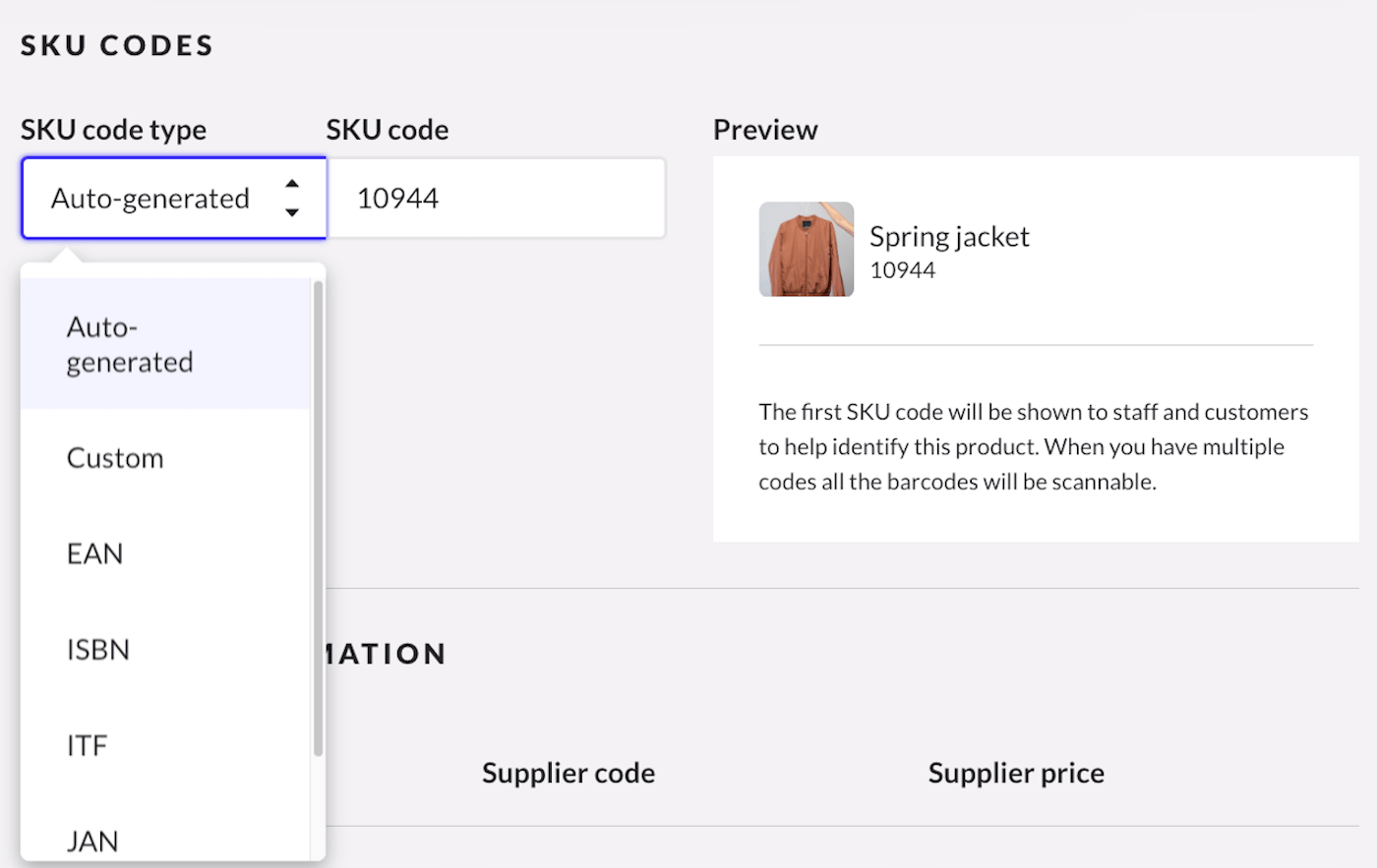Image resolution: width=1377 pixels, height=868 pixels.
Task: Click the SKU code type field label
Action: point(113,130)
